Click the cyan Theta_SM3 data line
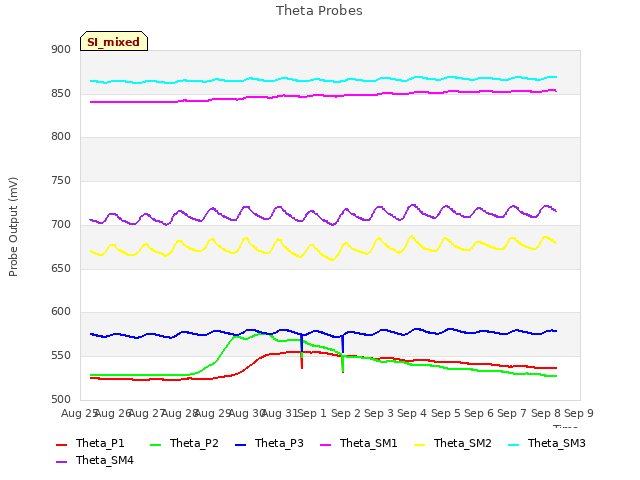This screenshot has width=640, height=480. point(322,79)
